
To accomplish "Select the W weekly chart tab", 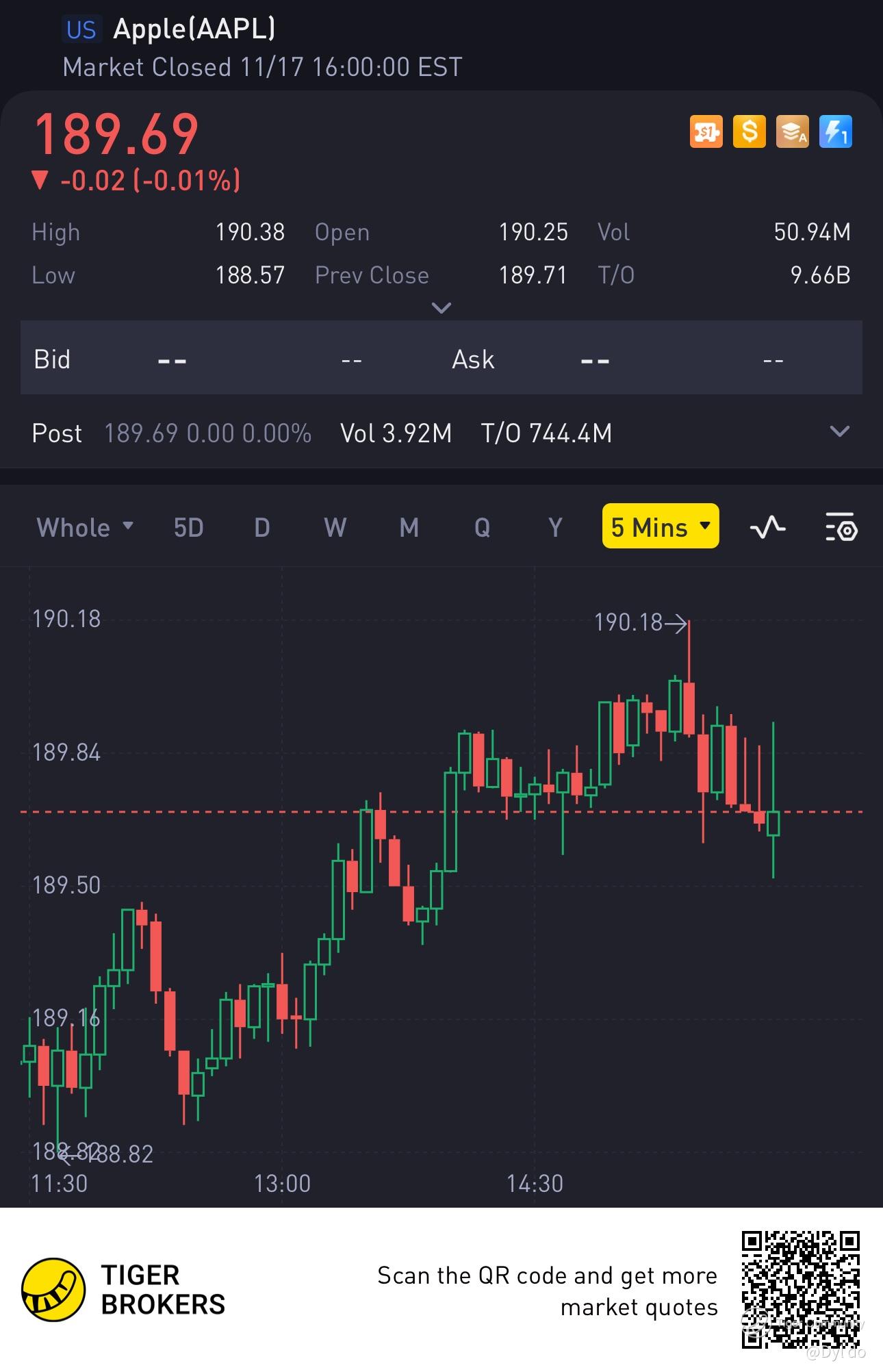I will pos(335,528).
